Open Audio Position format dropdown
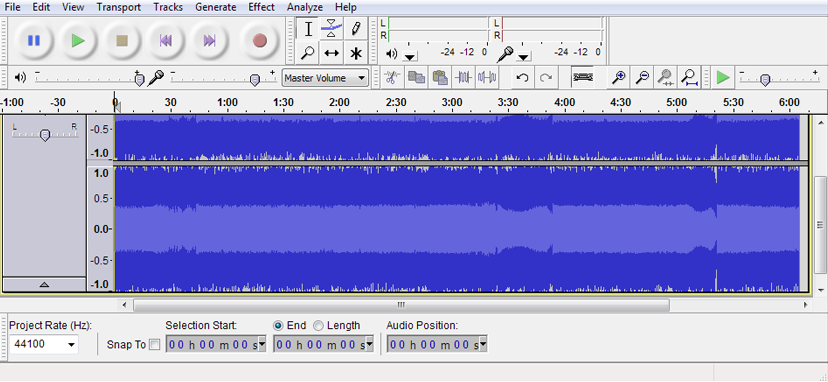Screen dimensions: 828x382 pyautogui.click(x=483, y=344)
